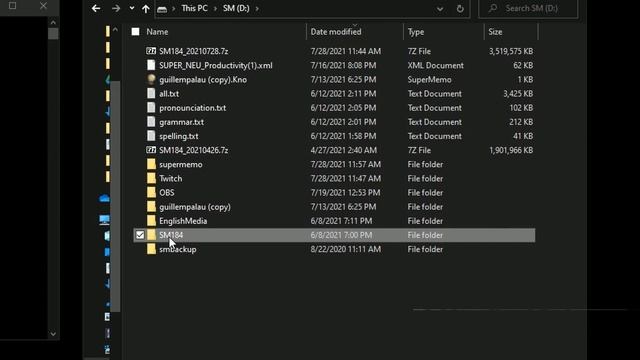Select the file name grammar.txt
Viewport: 640px width, 360px height.
click(x=181, y=122)
